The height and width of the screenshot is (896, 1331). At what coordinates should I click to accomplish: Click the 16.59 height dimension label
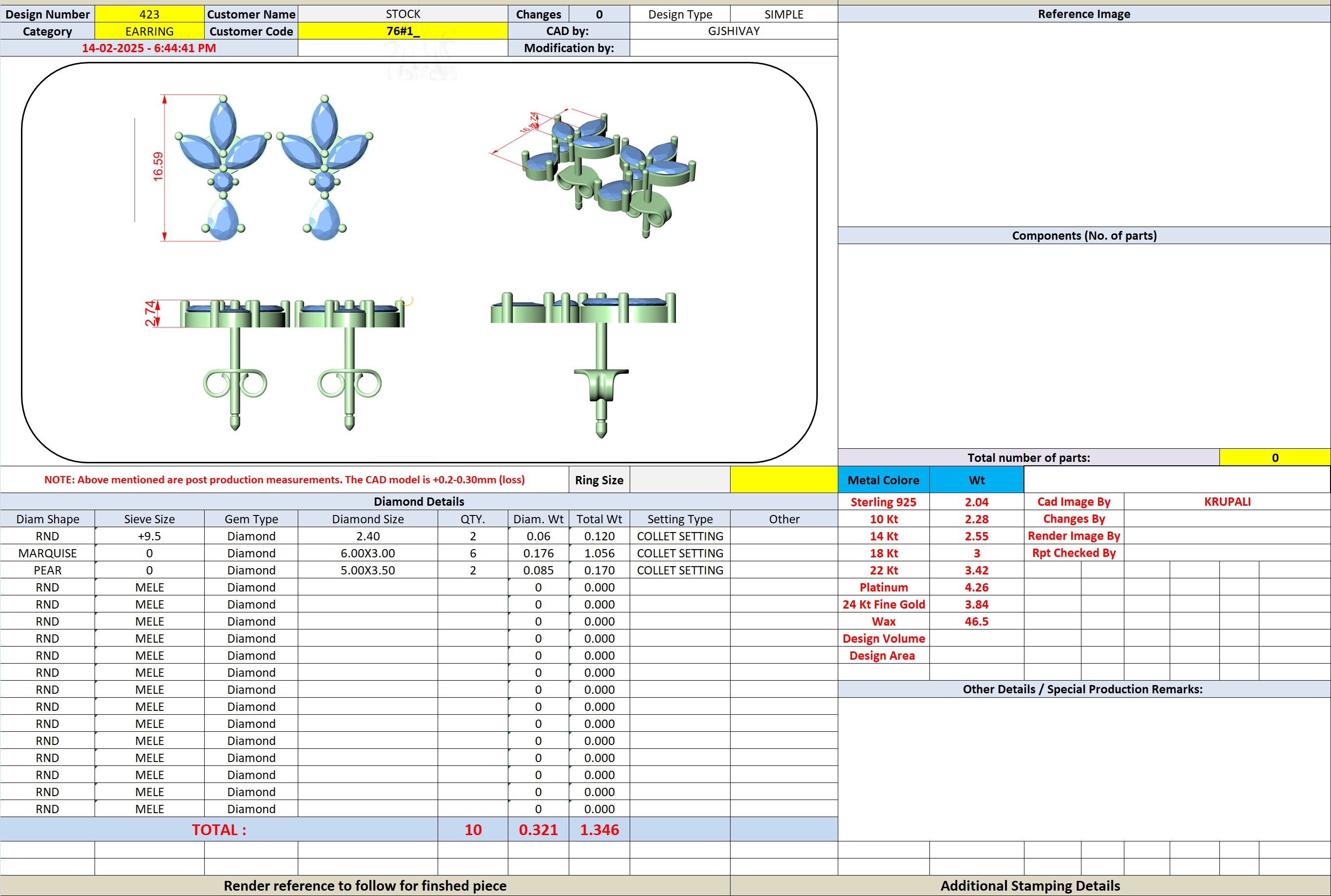click(158, 167)
